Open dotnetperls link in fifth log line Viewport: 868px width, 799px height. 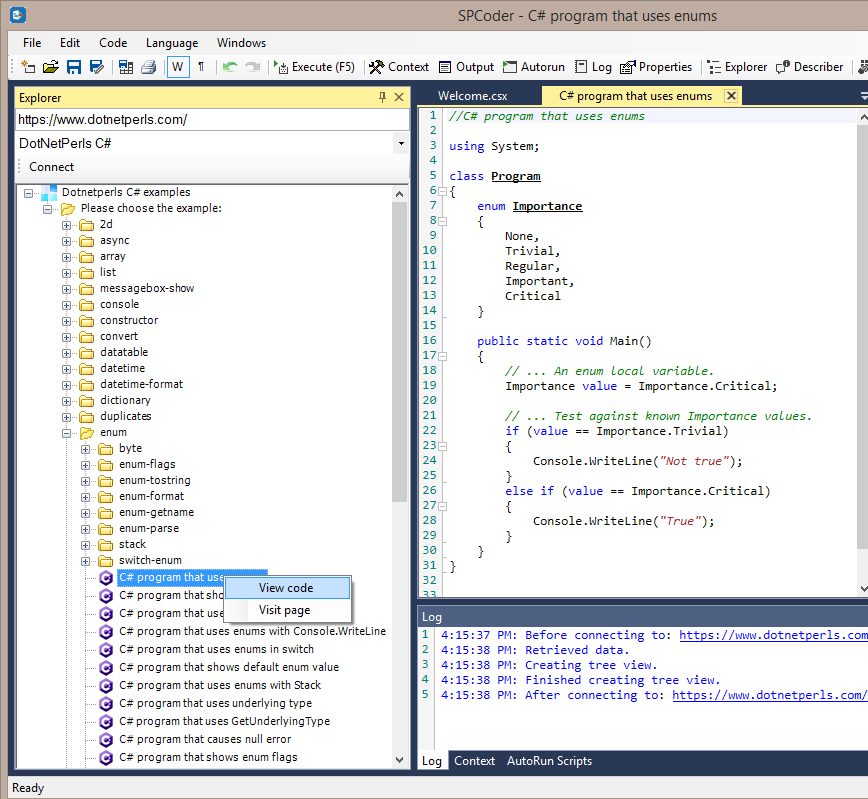769,695
